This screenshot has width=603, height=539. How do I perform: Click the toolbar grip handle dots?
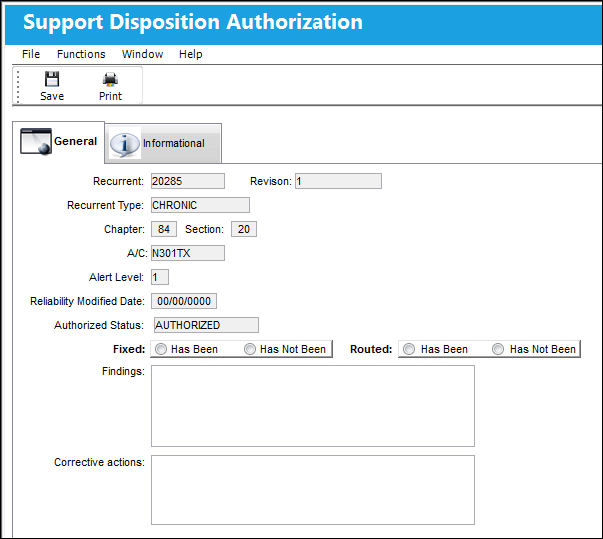click(18, 87)
